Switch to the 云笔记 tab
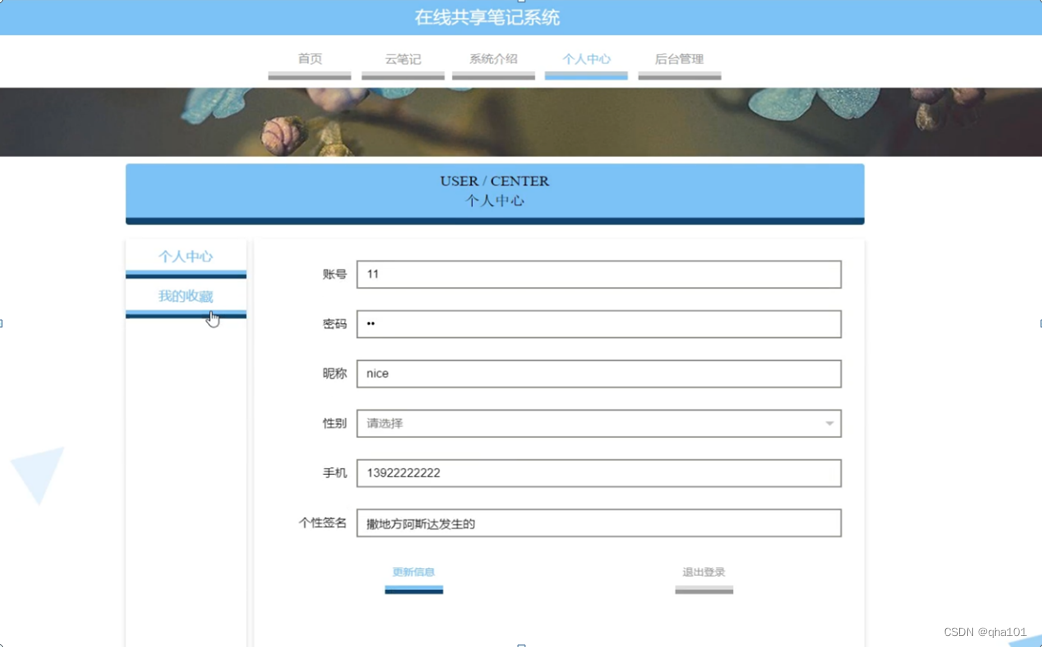Image resolution: width=1042 pixels, height=647 pixels. [402, 59]
